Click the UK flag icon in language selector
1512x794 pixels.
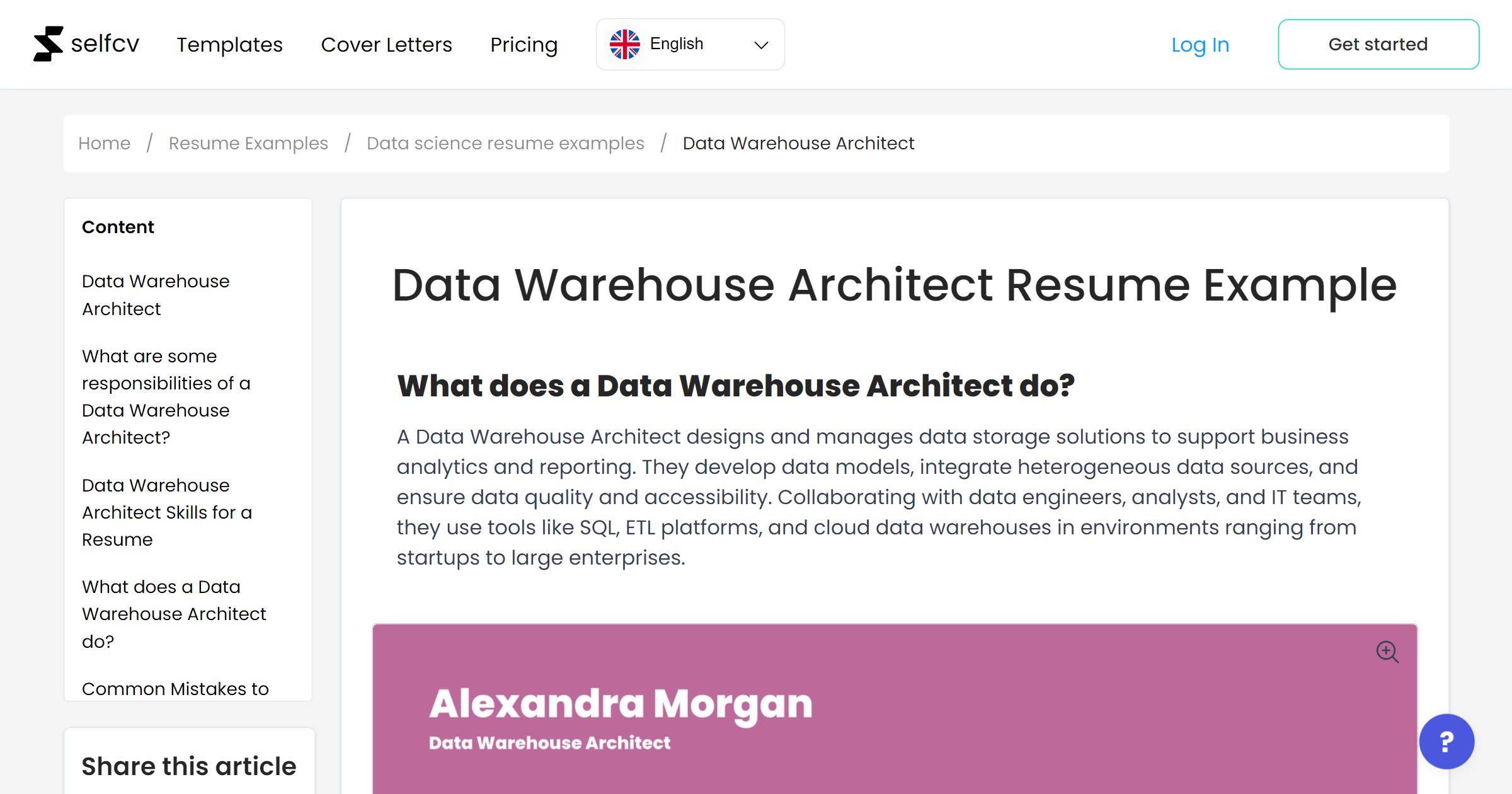click(x=625, y=43)
